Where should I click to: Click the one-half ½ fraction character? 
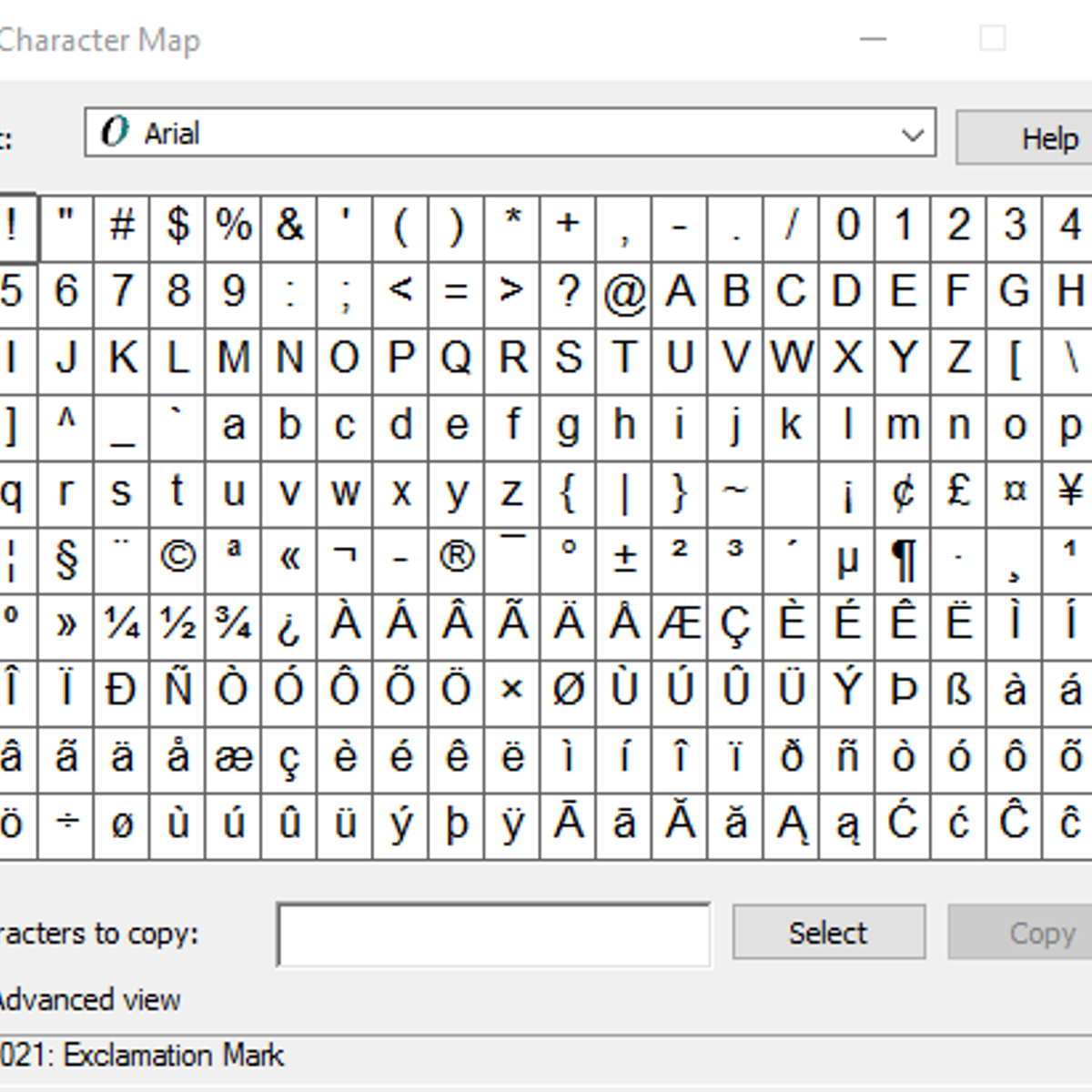(177, 624)
